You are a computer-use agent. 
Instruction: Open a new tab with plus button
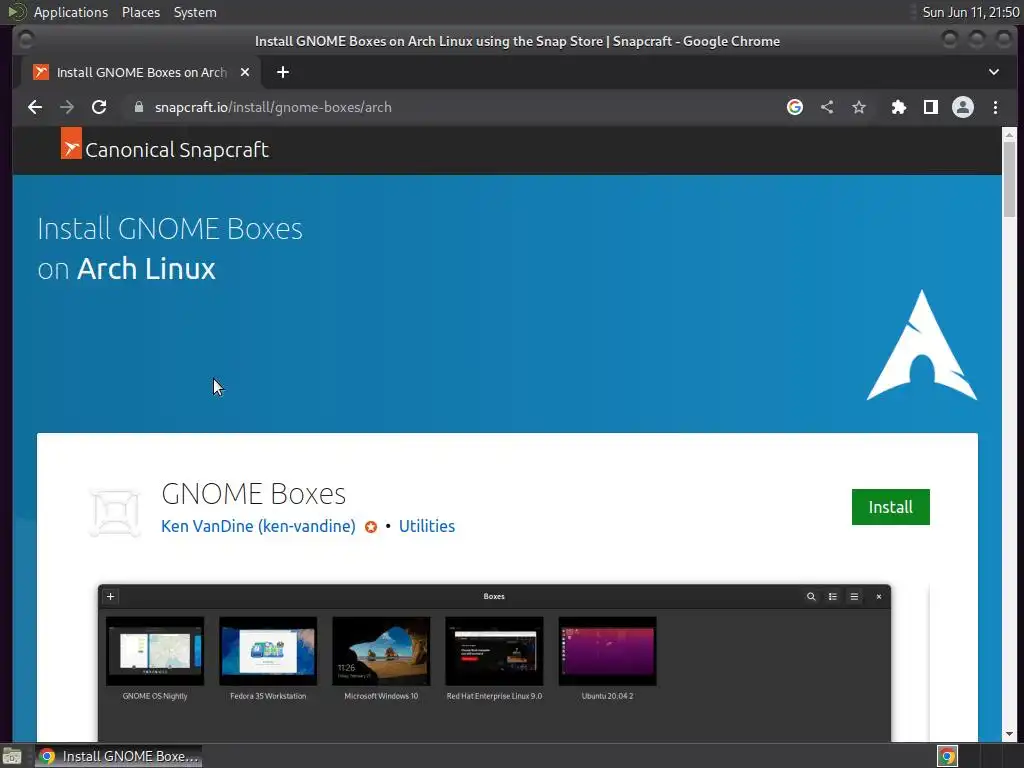283,72
